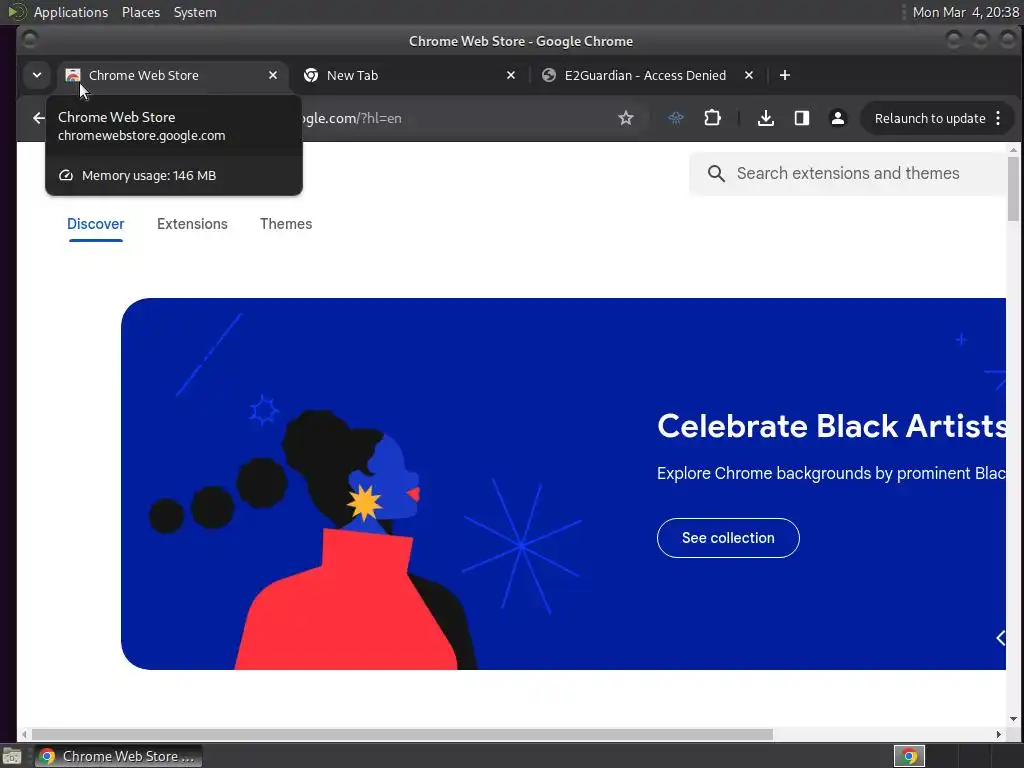The image size is (1024, 768).
Task: Click the scrollbar down arrow
Action: point(1013,719)
